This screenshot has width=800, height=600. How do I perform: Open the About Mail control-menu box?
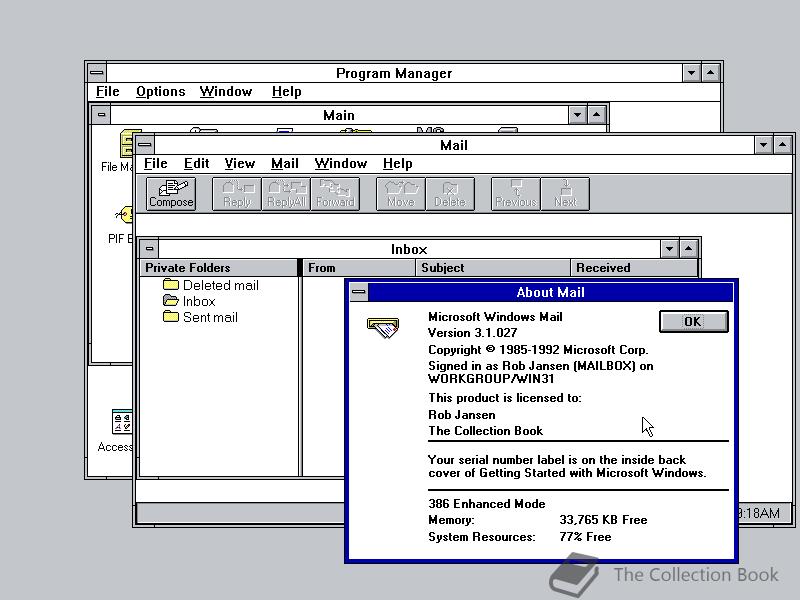pos(359,292)
